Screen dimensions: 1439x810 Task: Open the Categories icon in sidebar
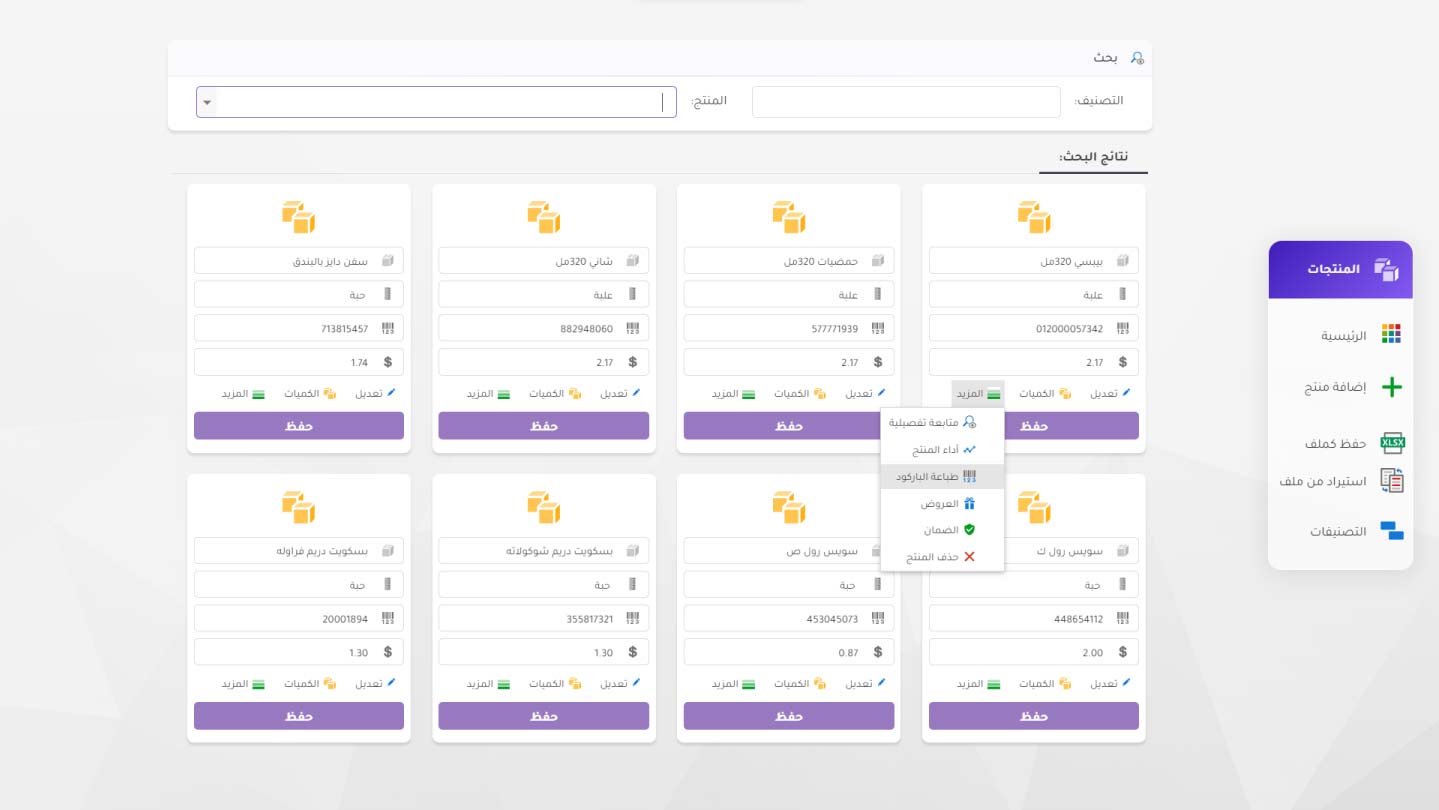click(x=1391, y=531)
